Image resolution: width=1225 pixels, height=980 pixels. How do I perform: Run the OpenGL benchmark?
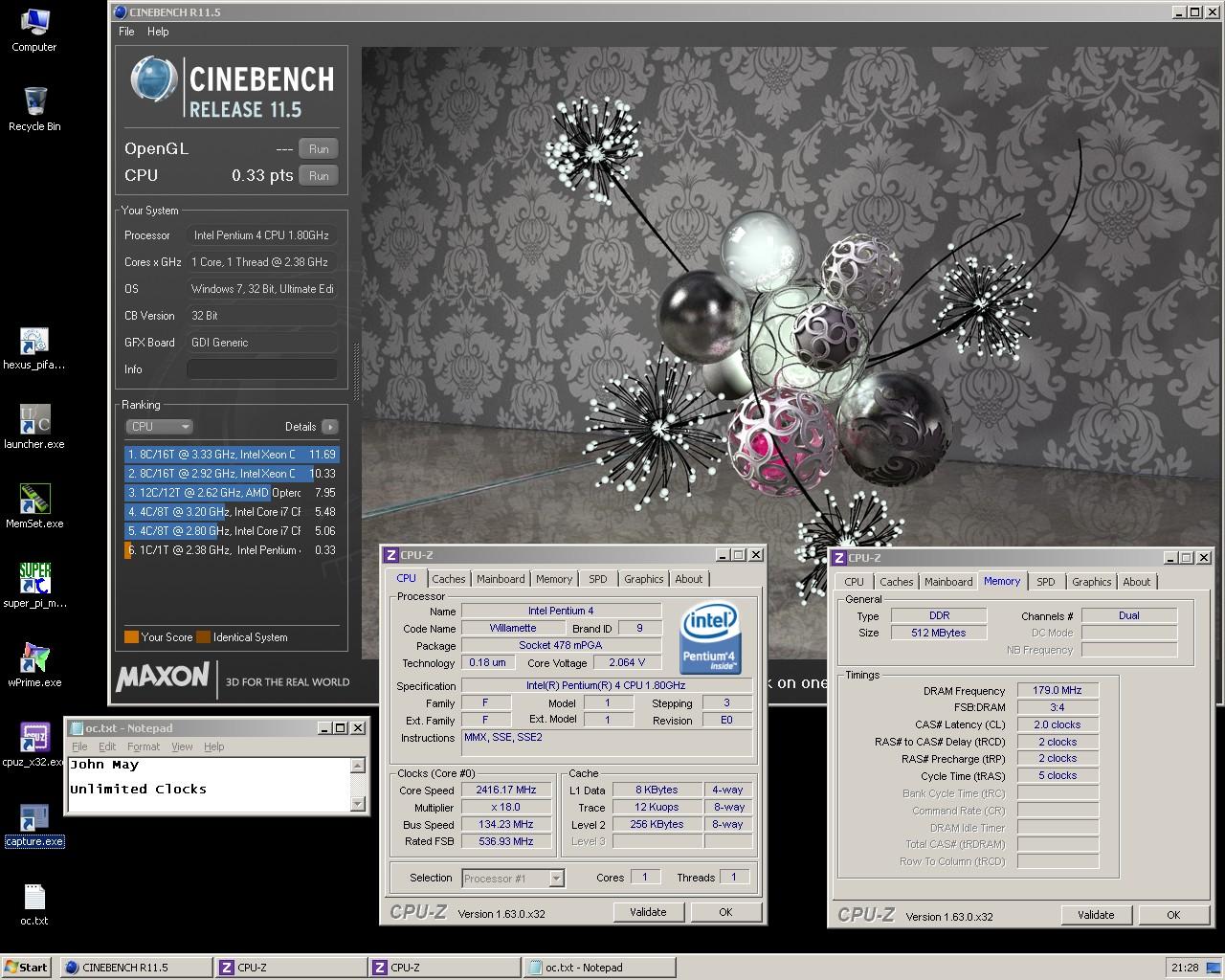point(319,149)
